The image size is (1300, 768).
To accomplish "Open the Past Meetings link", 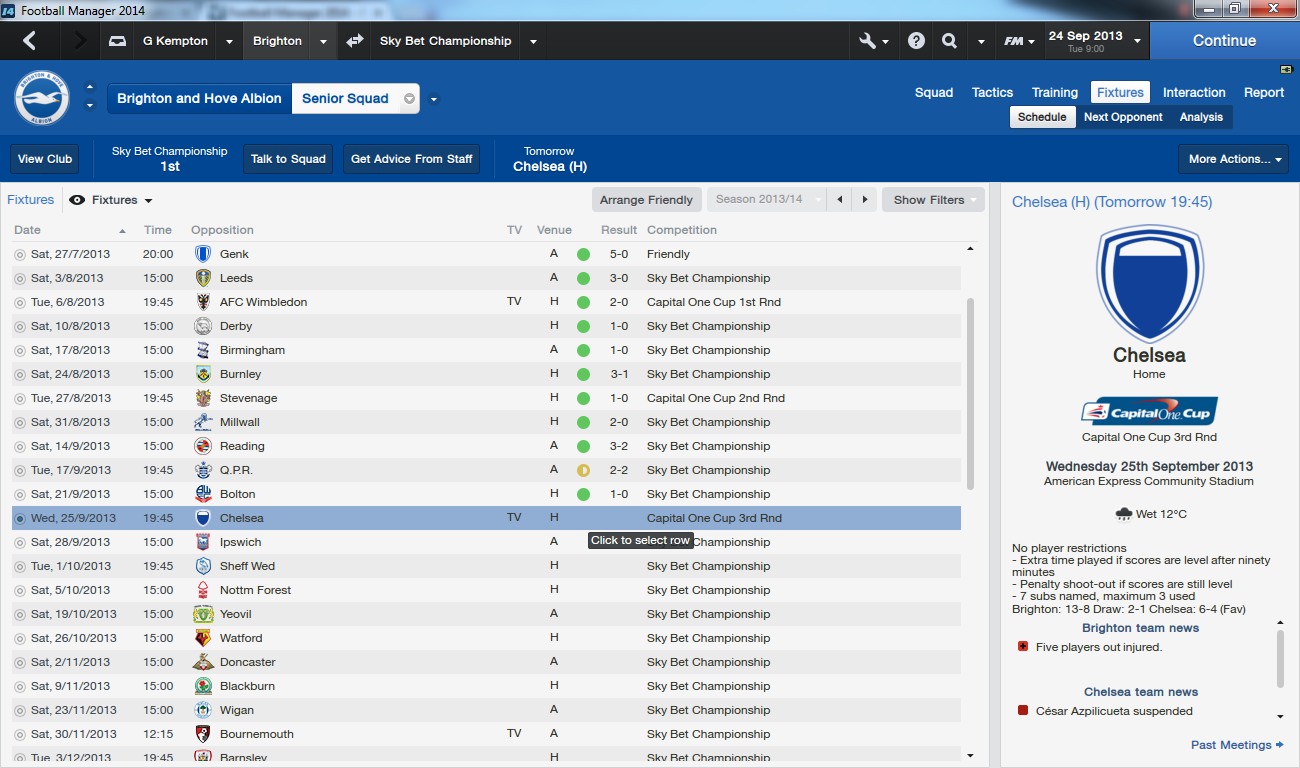I will pyautogui.click(x=1237, y=745).
